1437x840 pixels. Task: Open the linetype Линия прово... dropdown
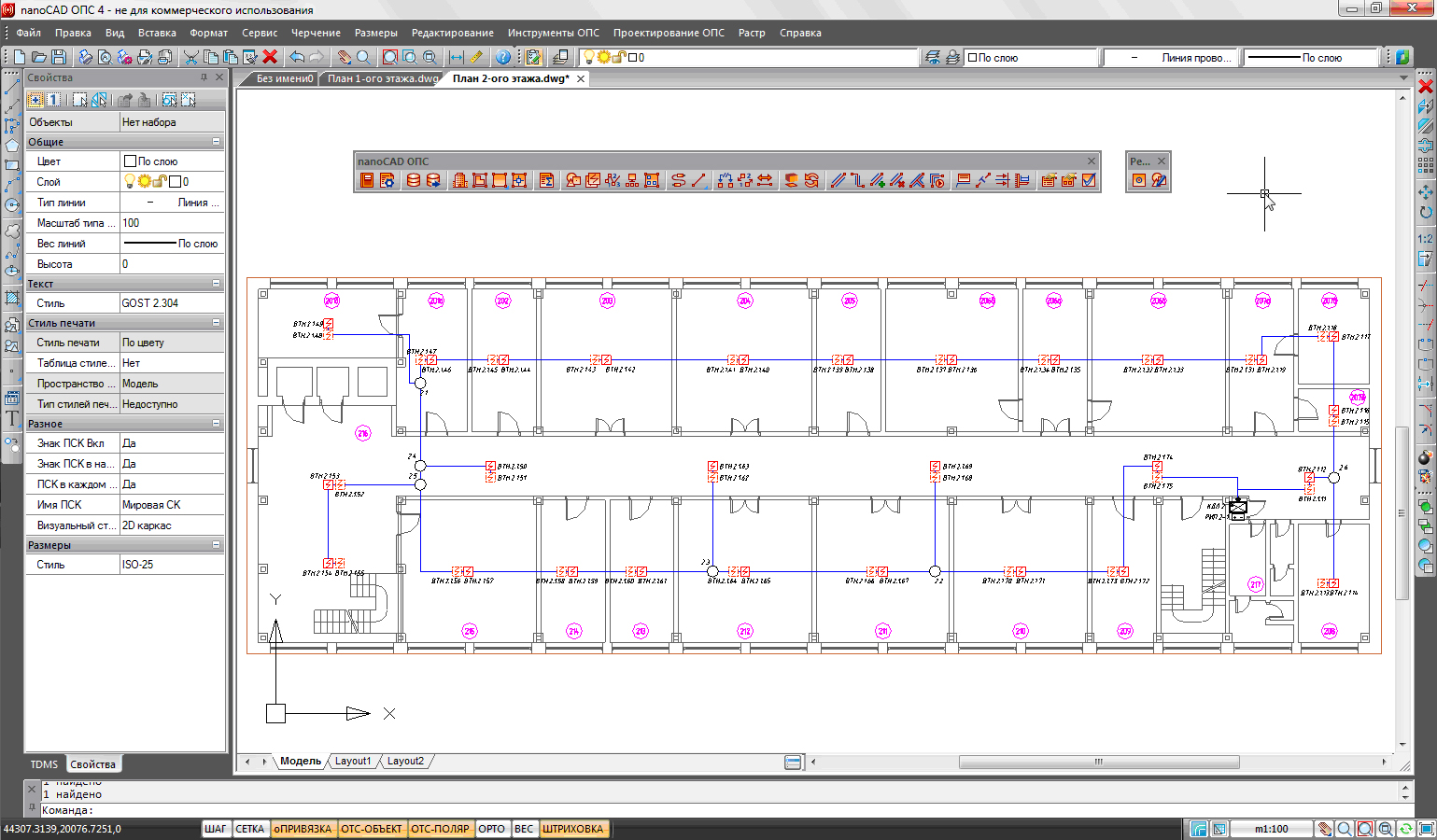point(1170,57)
